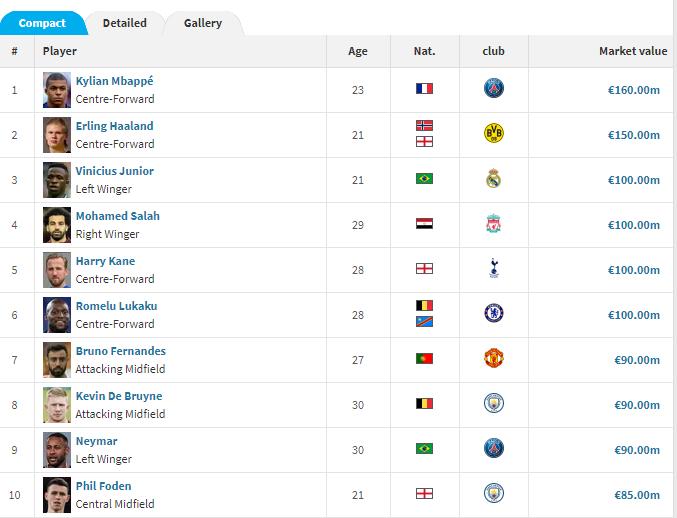Switch to the Detailed tab
This screenshot has width=677, height=518.
124,23
